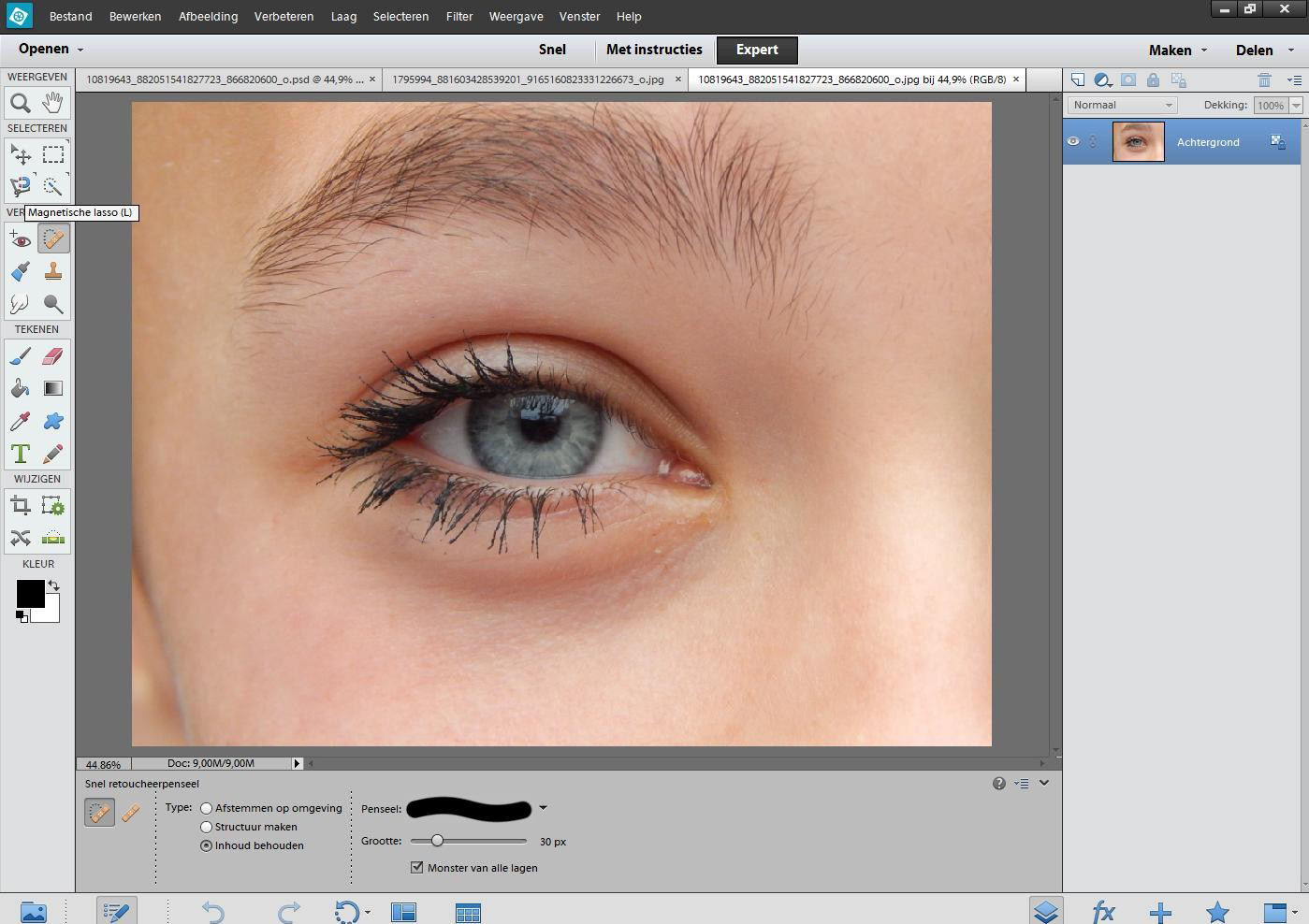This screenshot has height=924, width=1309.
Task: Open adjustment layer fill dropdown
Action: click(x=1103, y=80)
